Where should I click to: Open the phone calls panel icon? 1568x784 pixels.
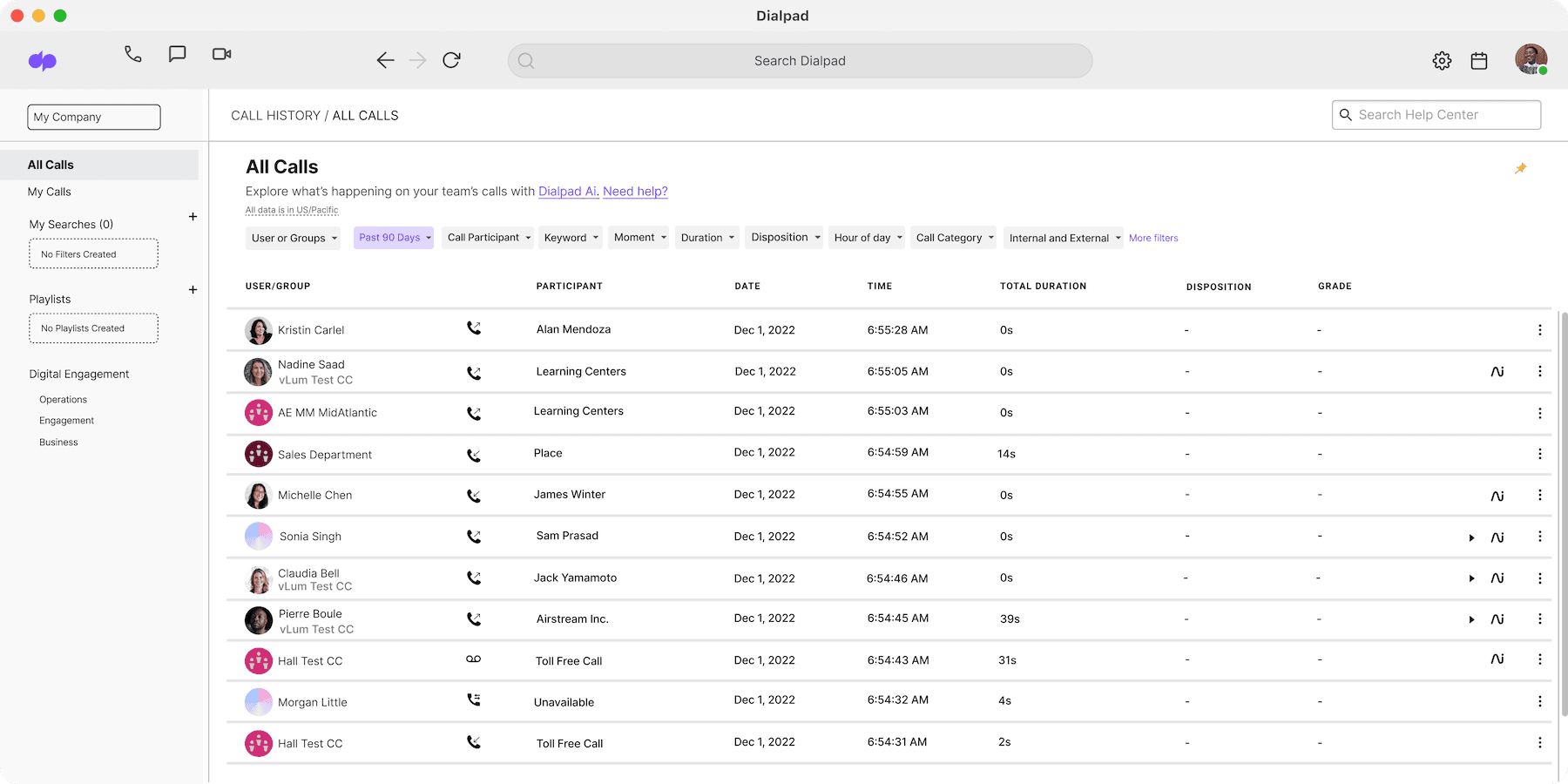(x=132, y=53)
